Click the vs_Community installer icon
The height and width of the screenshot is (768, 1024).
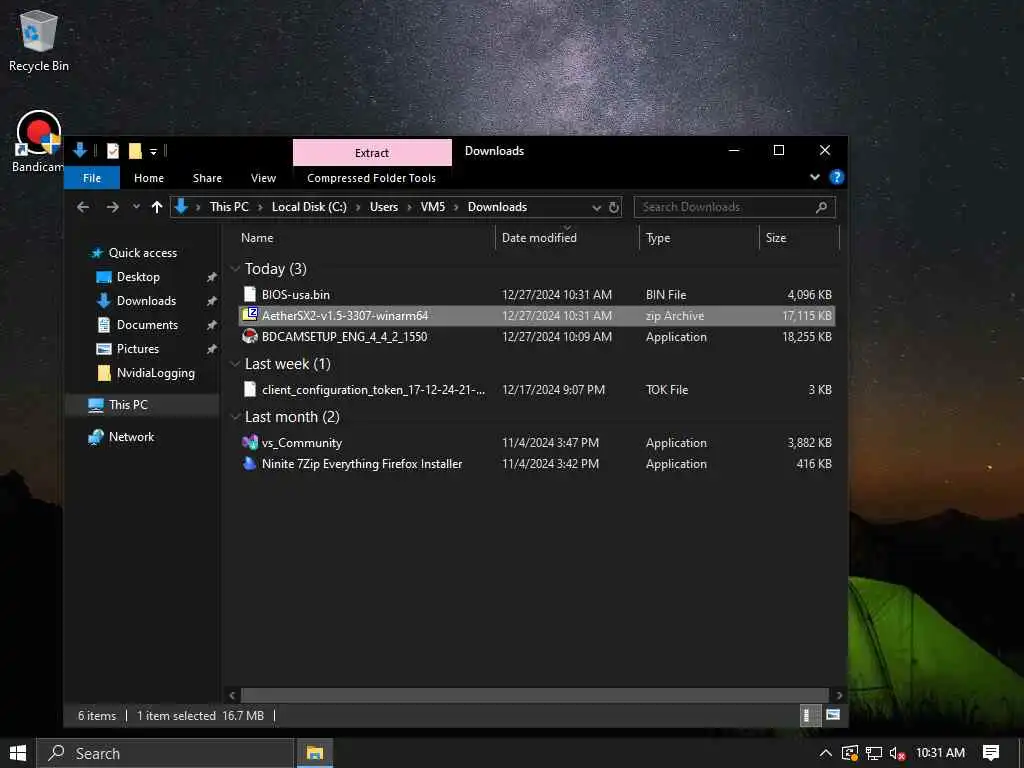[250, 443]
